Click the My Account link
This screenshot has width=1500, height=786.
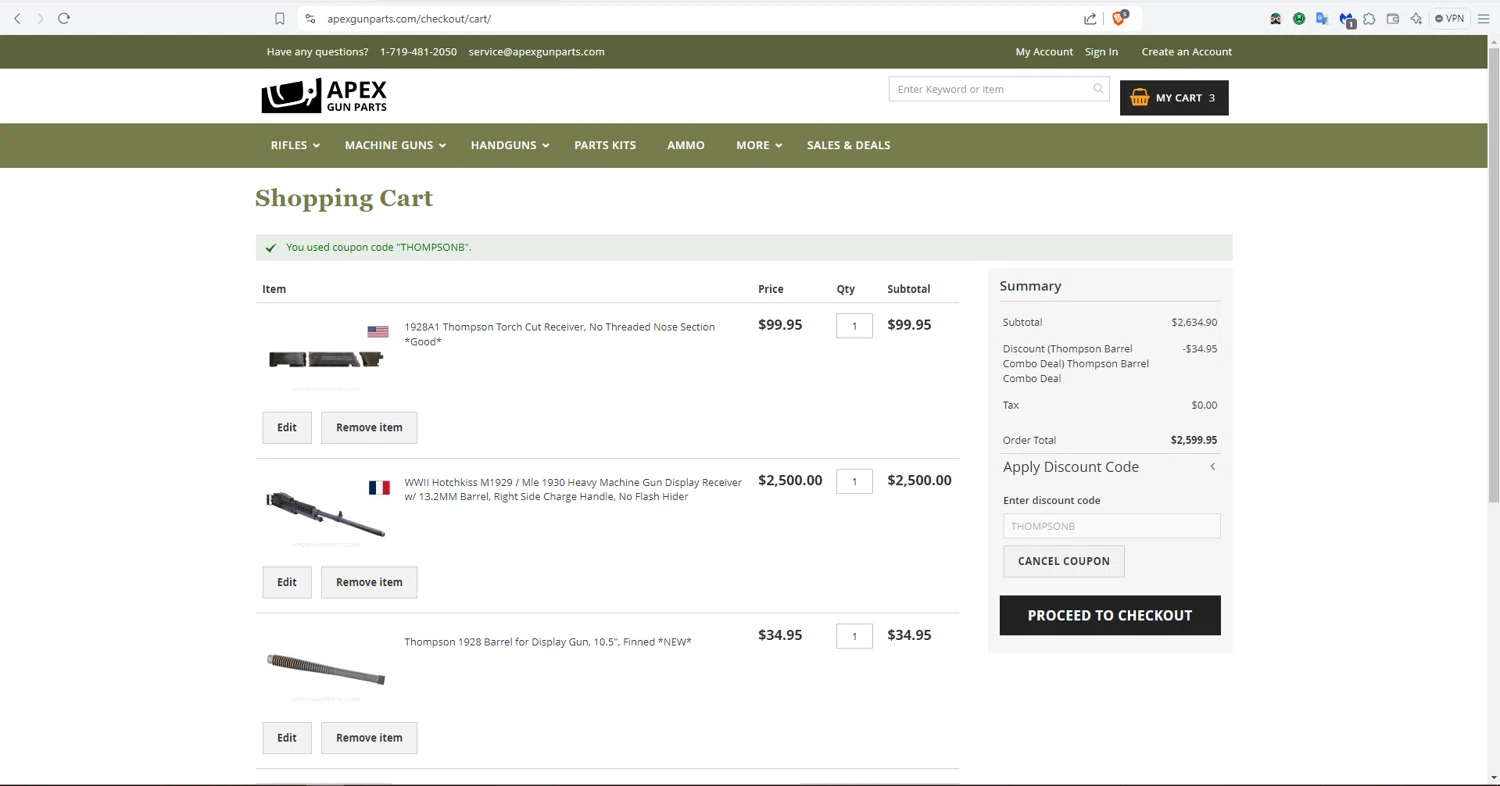click(x=1044, y=52)
